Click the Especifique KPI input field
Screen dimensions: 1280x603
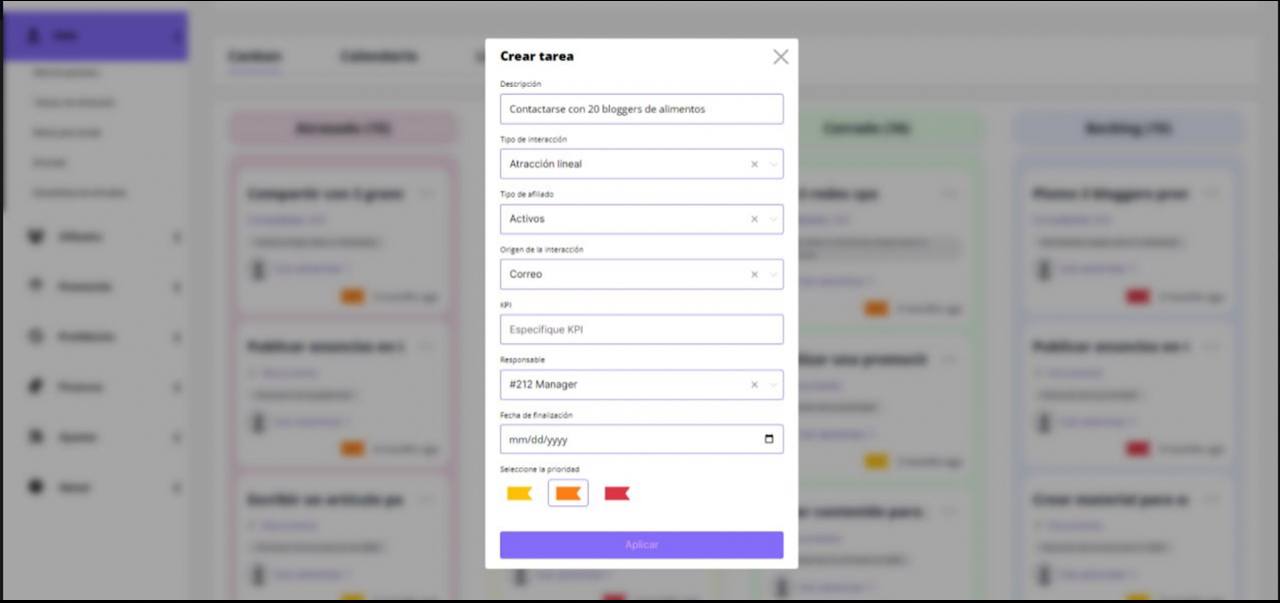641,329
